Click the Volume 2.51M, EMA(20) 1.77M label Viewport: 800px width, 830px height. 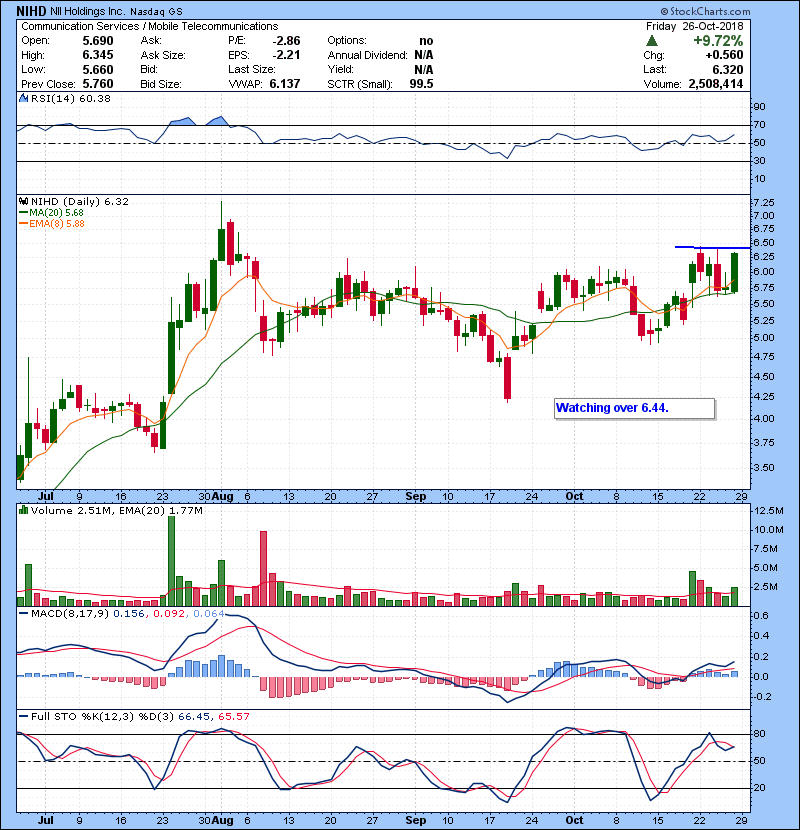point(116,511)
